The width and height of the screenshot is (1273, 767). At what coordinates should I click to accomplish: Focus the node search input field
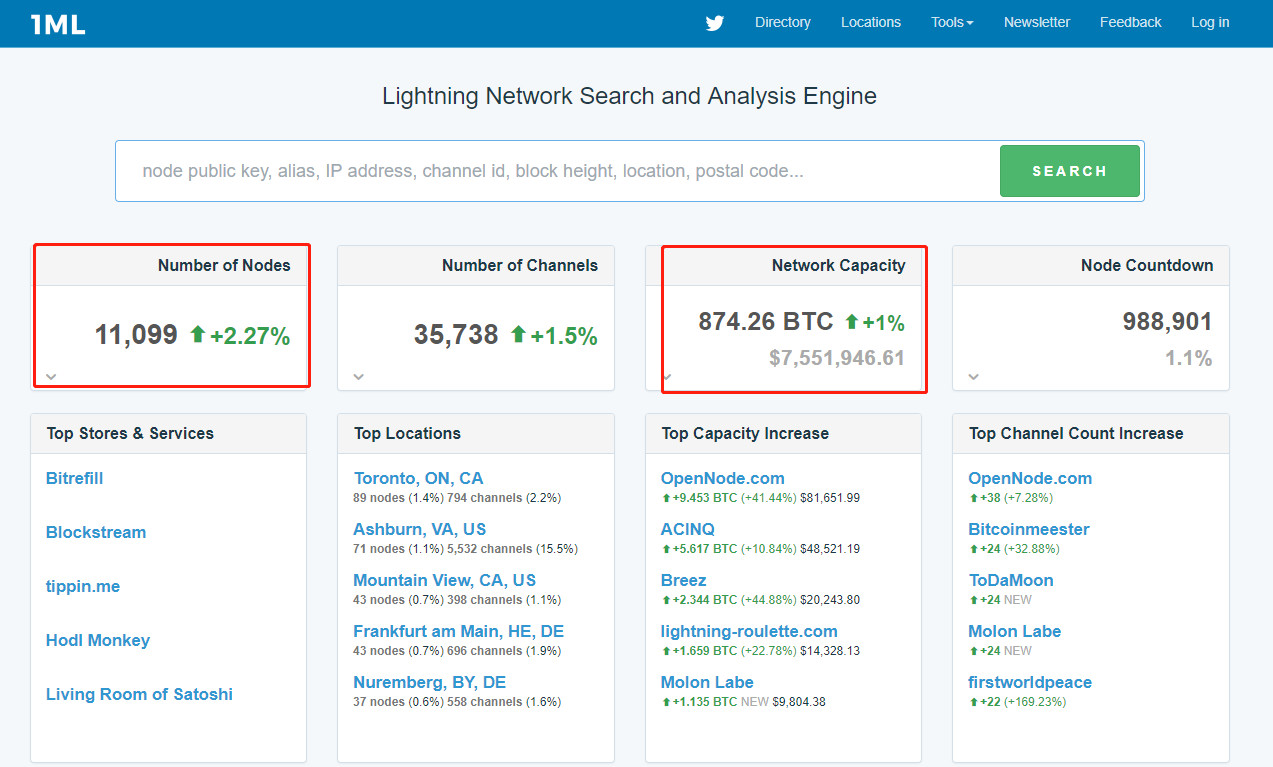[558, 171]
